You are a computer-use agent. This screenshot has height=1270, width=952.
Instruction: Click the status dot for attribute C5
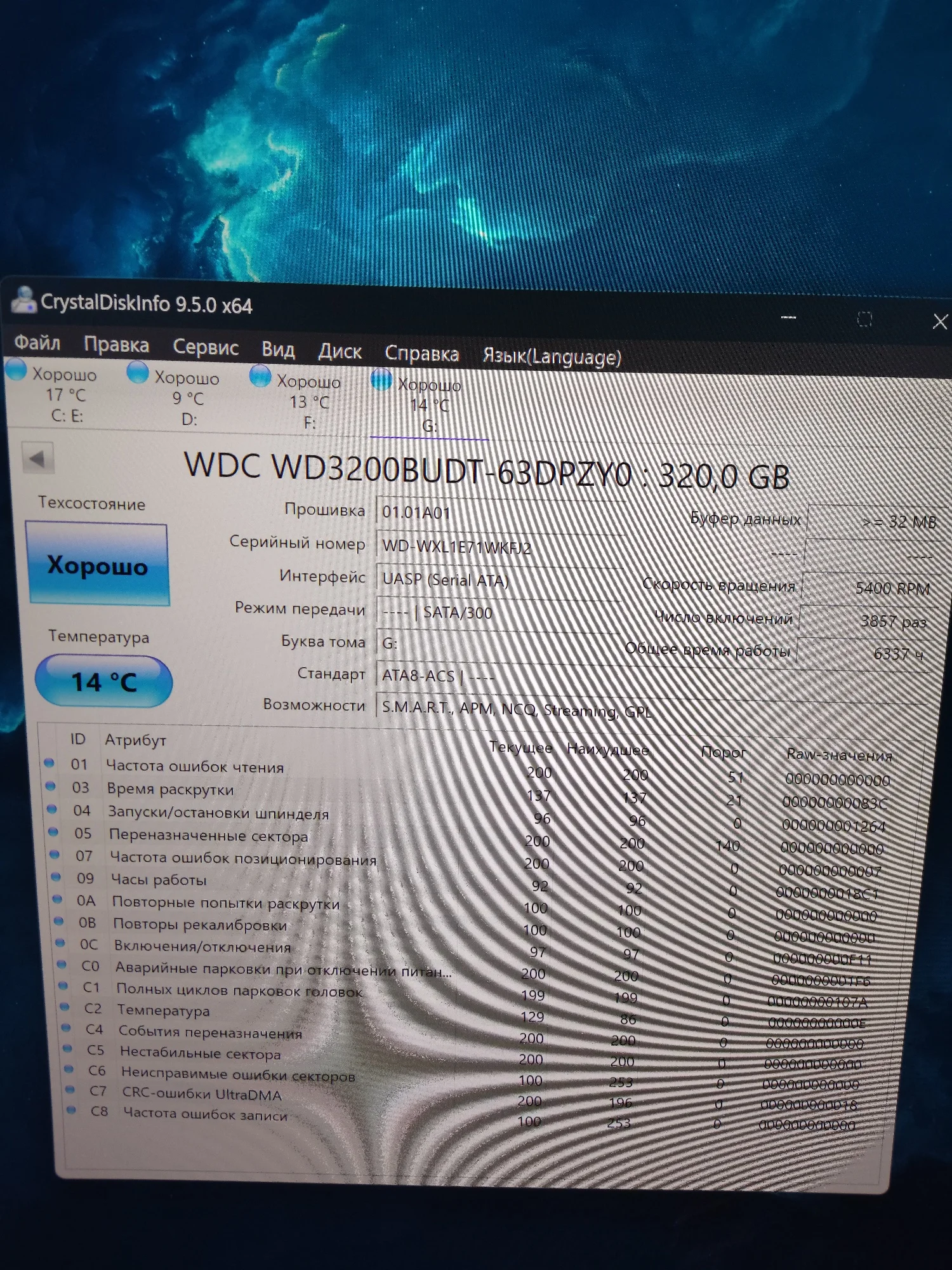click(x=67, y=1048)
